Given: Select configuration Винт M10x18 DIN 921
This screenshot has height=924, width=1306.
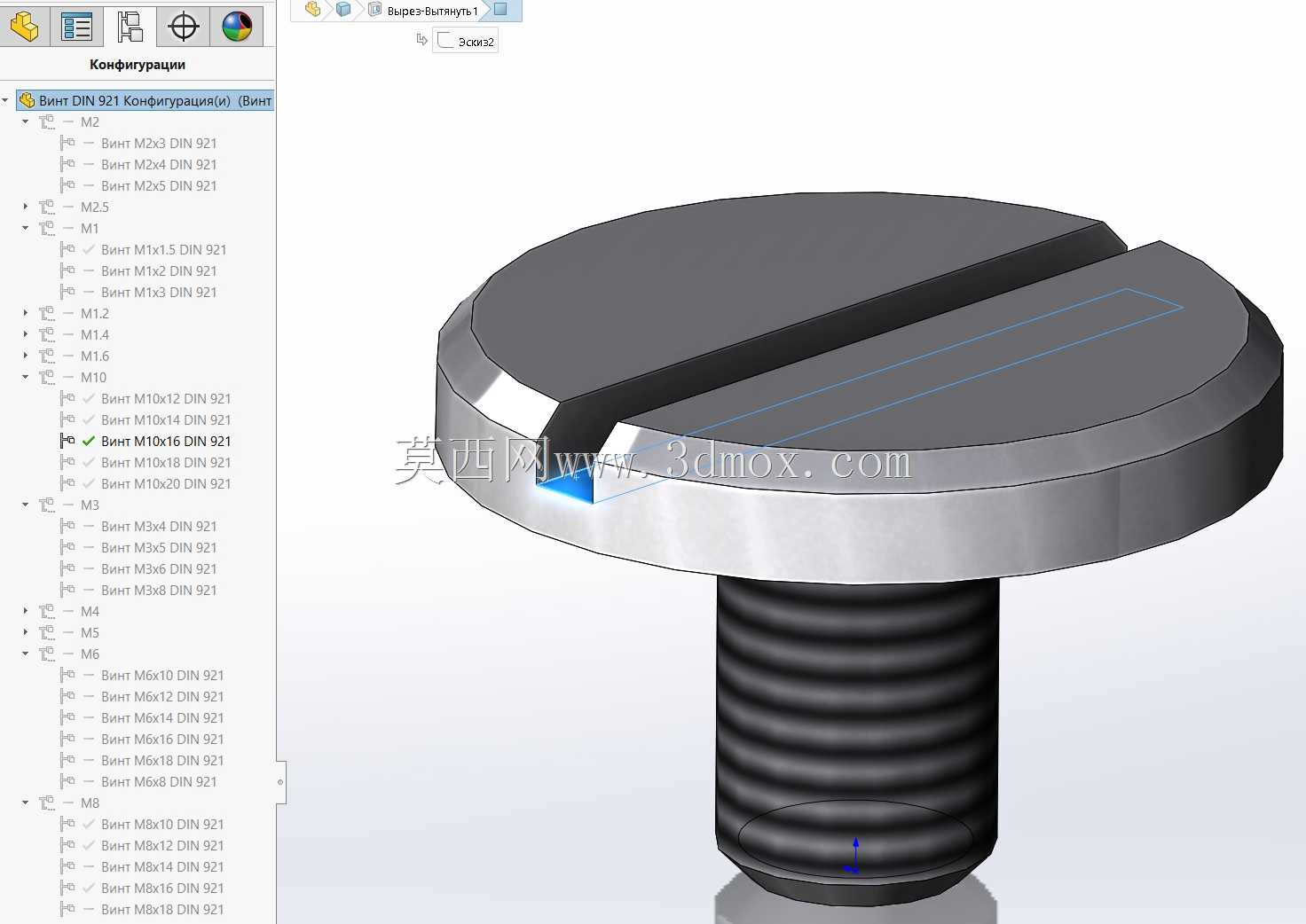Looking at the screenshot, I should pos(166,462).
